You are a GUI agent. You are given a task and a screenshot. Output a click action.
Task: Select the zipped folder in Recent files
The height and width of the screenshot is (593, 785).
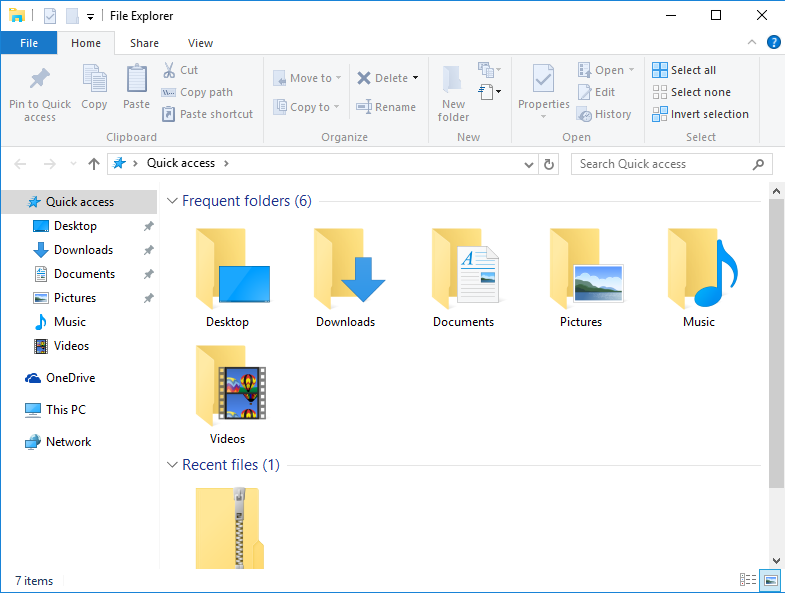tap(229, 528)
